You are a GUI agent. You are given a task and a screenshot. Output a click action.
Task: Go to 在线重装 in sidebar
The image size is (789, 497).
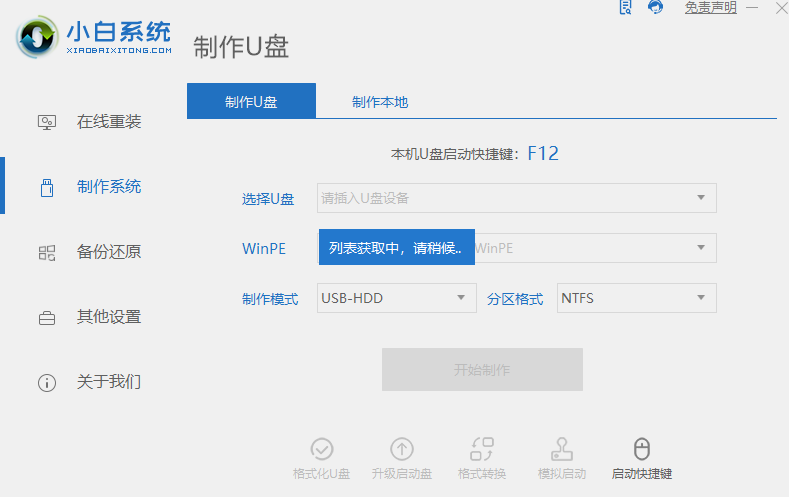tap(108, 122)
